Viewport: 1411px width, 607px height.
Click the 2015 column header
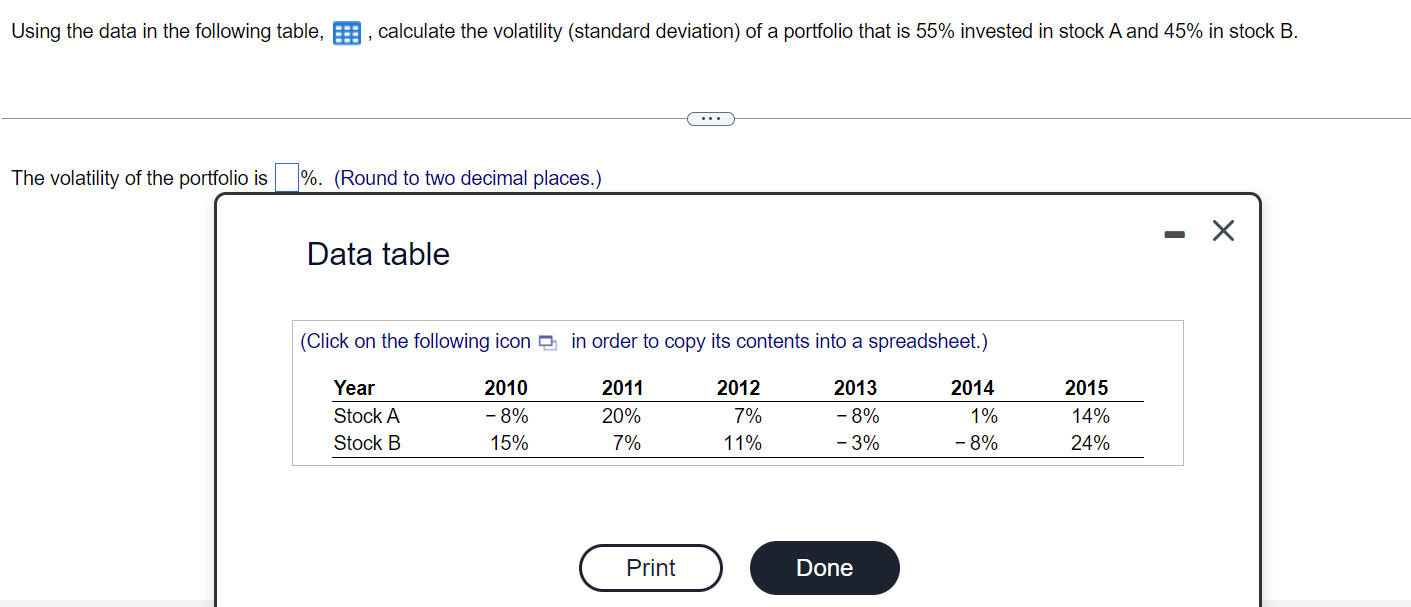[1087, 388]
